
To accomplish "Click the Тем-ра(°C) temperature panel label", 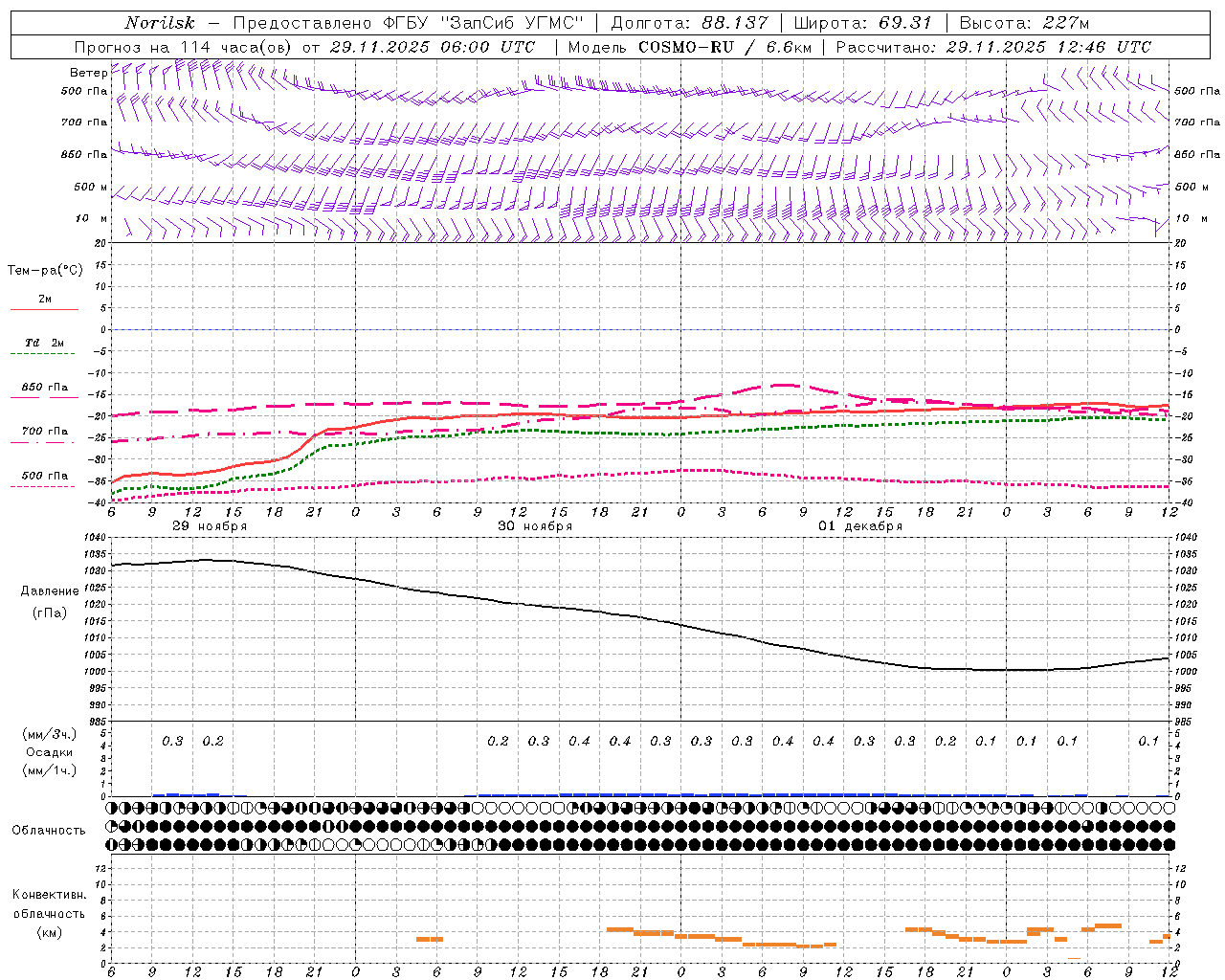I will click(x=45, y=271).
